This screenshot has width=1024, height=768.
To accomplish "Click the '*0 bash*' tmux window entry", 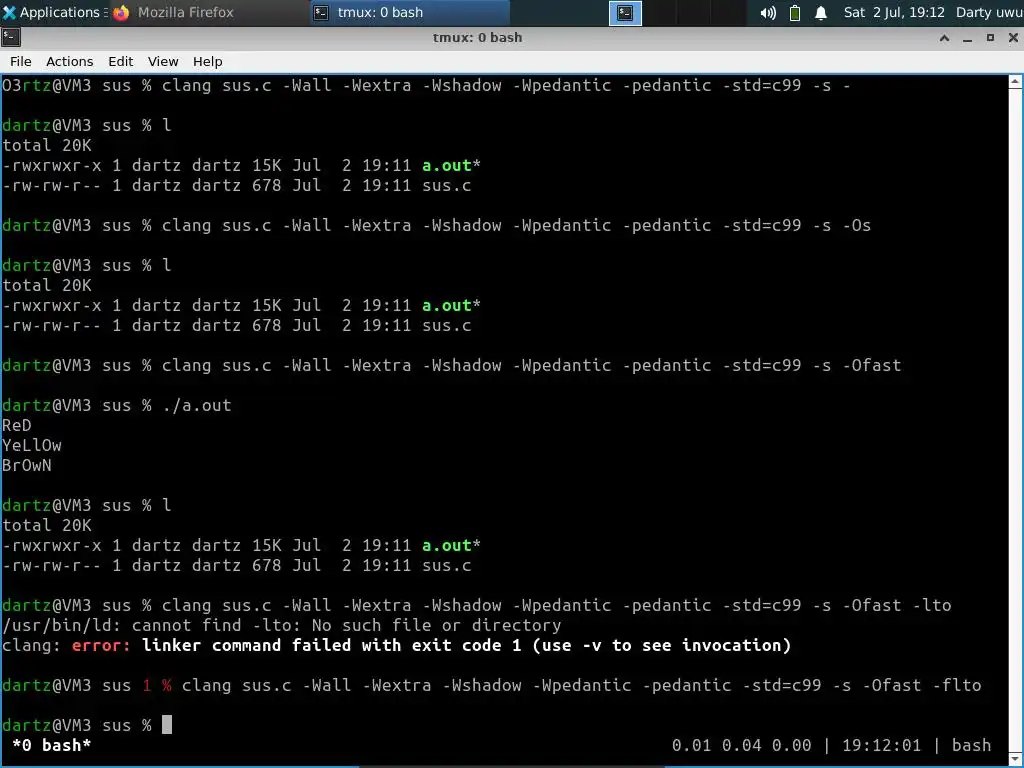I will (x=51, y=745).
